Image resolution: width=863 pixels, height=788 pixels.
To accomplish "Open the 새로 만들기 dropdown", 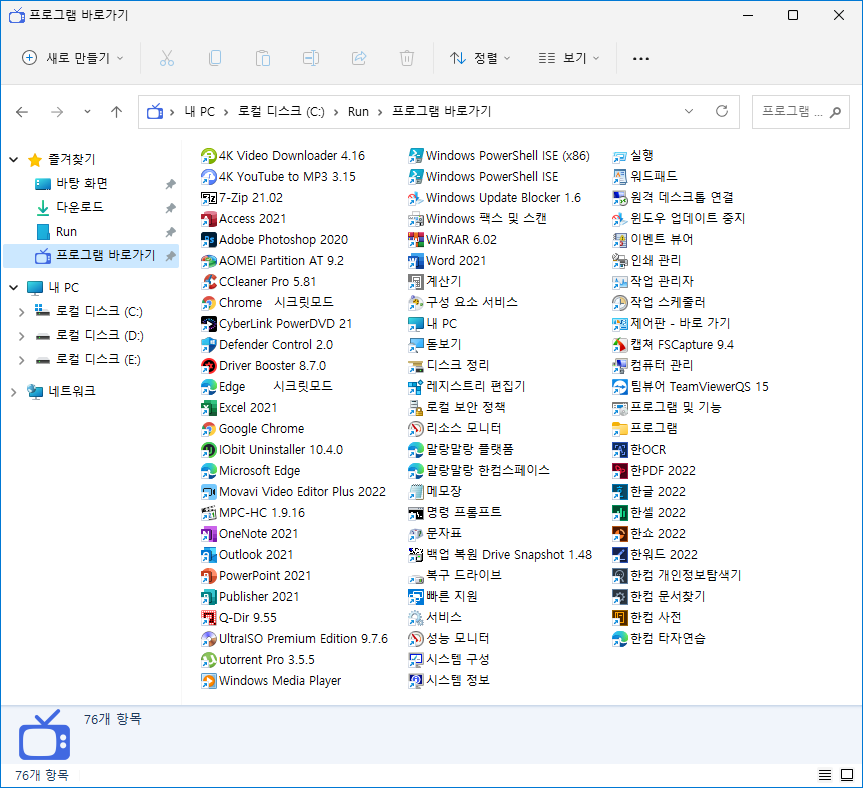I will 73,58.
